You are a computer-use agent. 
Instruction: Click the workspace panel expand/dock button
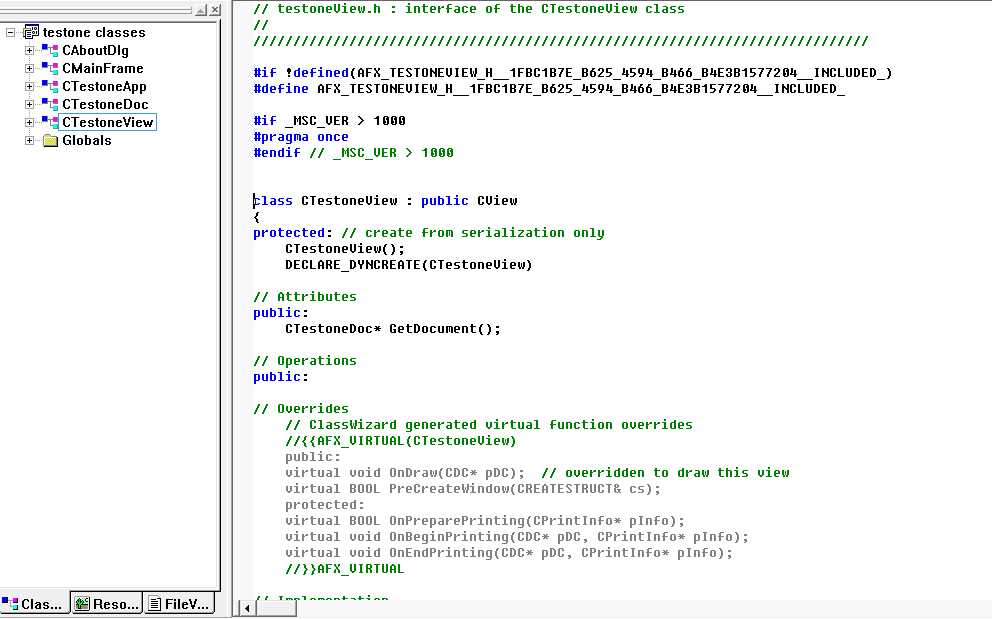pos(201,9)
